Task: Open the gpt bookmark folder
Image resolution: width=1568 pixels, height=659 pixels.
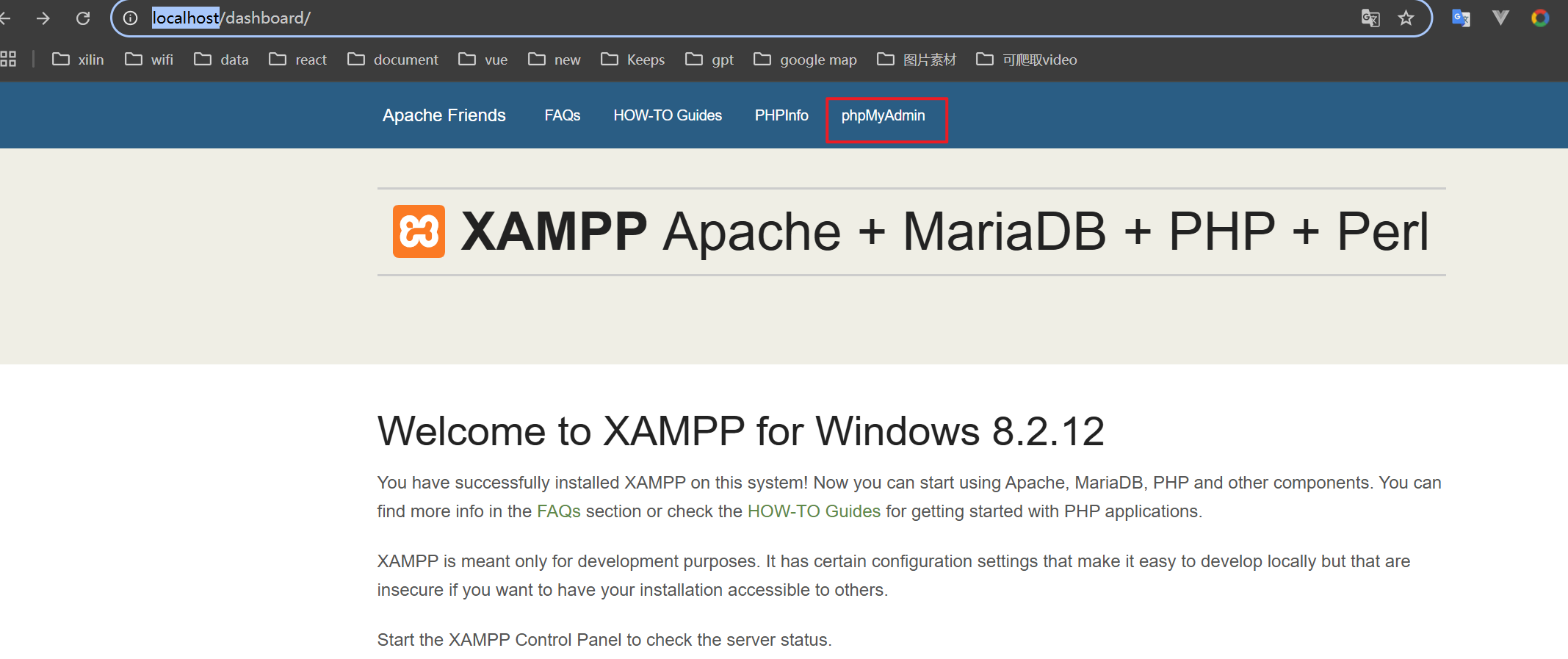Action: coord(709,59)
